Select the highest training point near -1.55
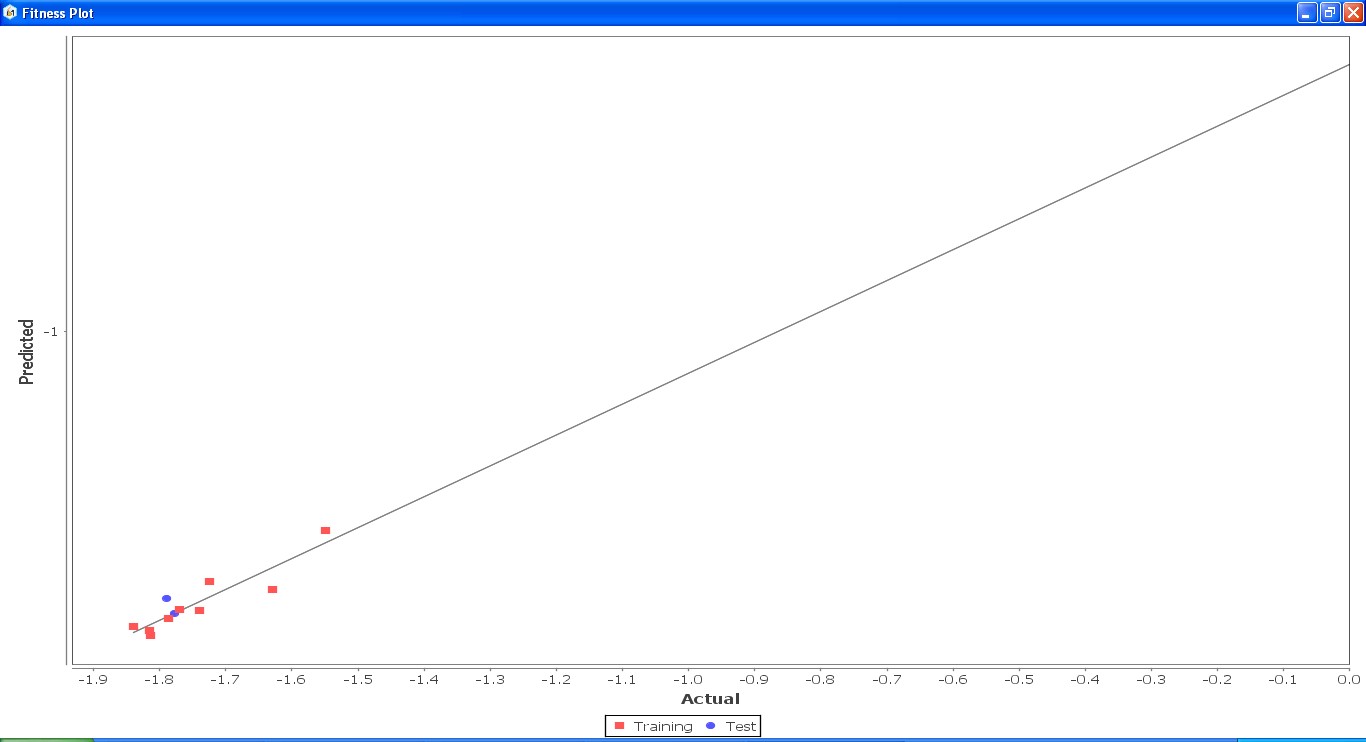This screenshot has height=742, width=1366. (x=325, y=530)
